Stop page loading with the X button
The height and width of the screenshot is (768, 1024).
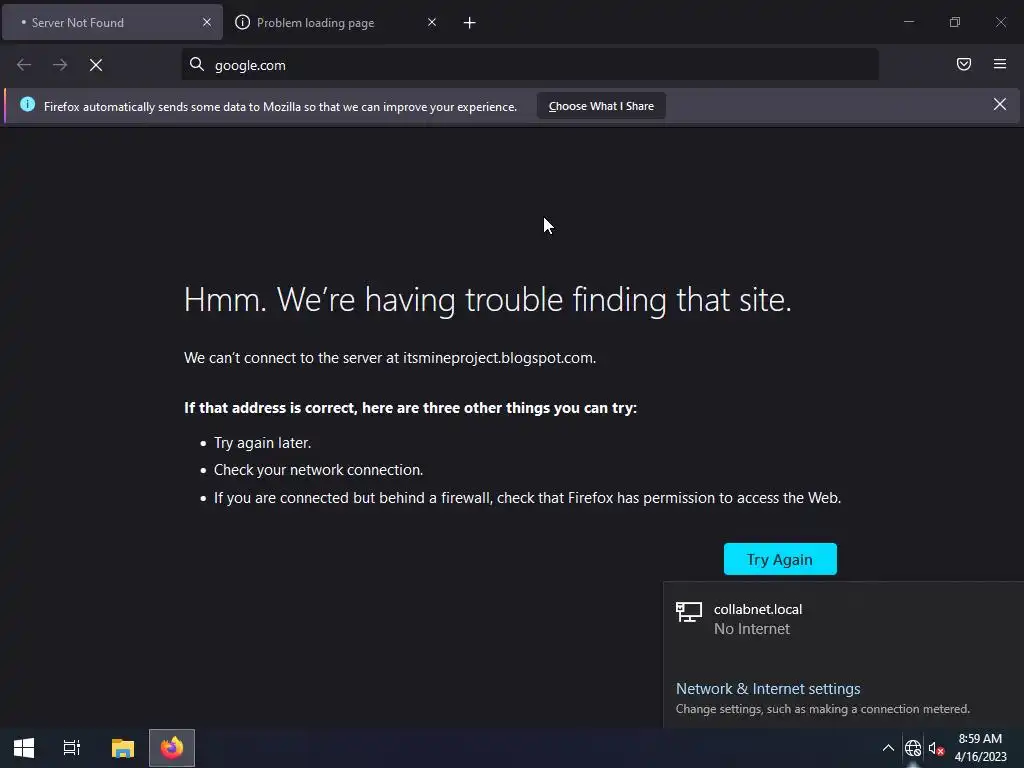point(96,65)
